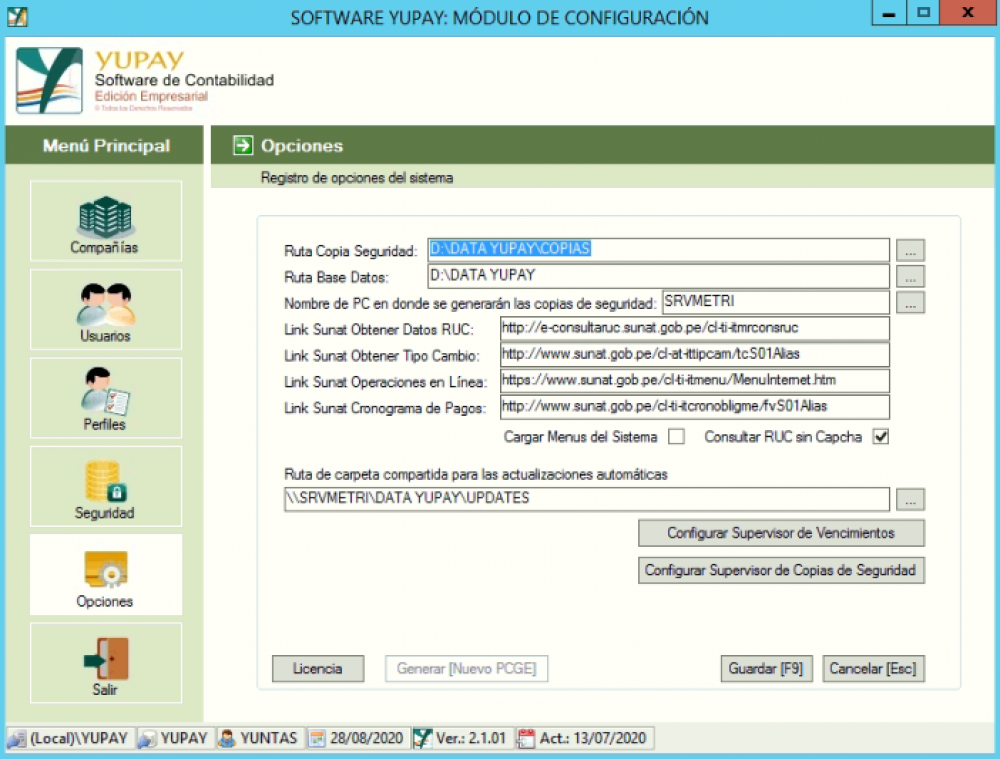Click the 'Link Sunat Cronograma de Pagos:' label
Image resolution: width=1000 pixels, height=759 pixels.
pyautogui.click(x=385, y=408)
